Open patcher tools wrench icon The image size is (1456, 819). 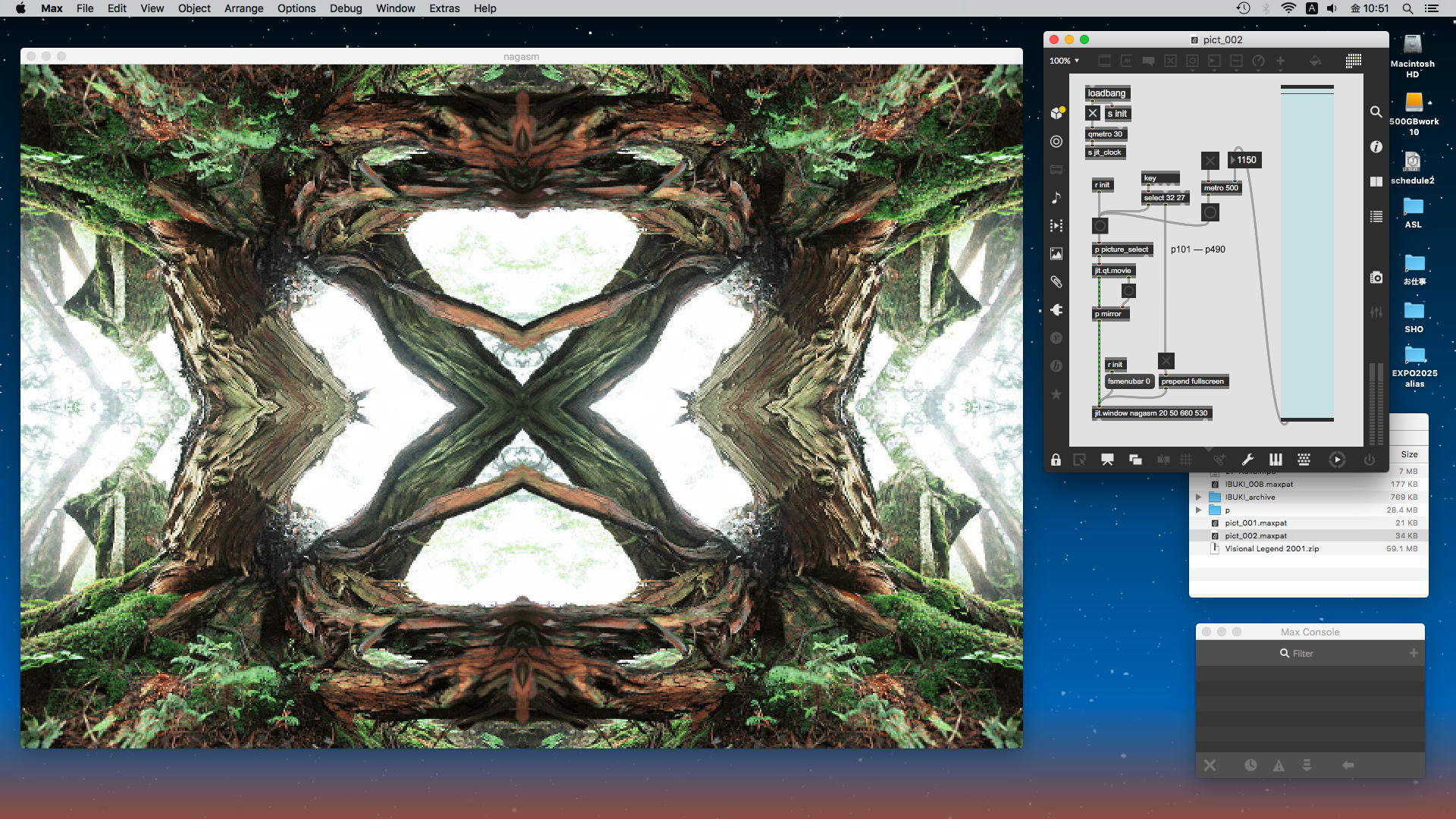click(x=1247, y=460)
